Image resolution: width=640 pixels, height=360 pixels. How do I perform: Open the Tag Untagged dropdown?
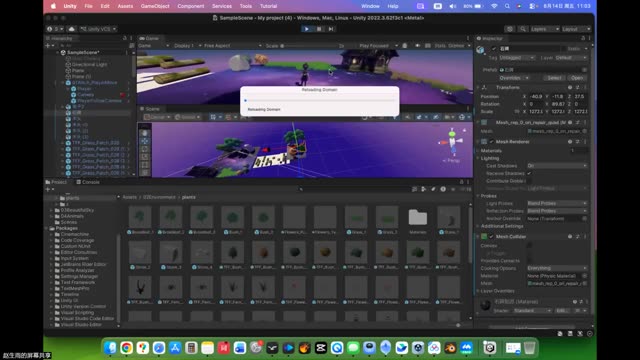pyautogui.click(x=517, y=58)
